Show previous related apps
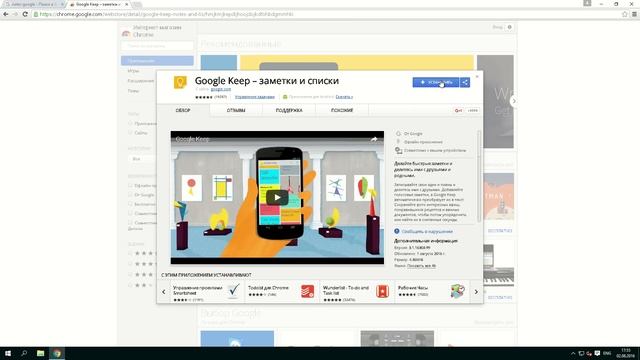Image resolution: width=640 pixels, height=360 pixels. pyautogui.click(x=164, y=292)
